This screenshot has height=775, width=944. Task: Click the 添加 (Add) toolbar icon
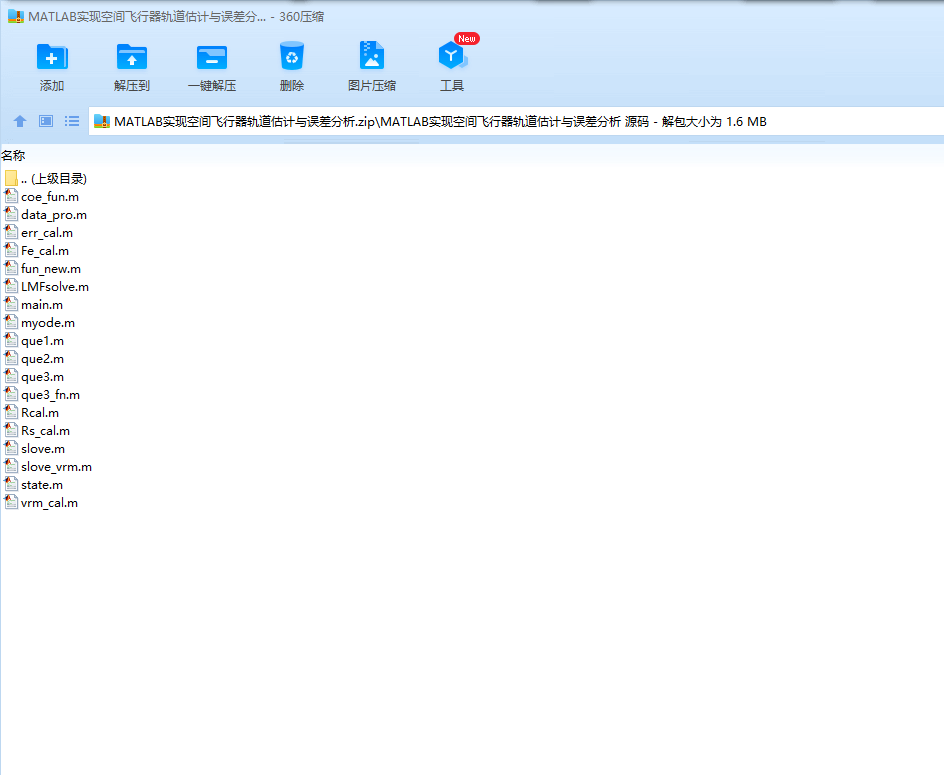52,57
